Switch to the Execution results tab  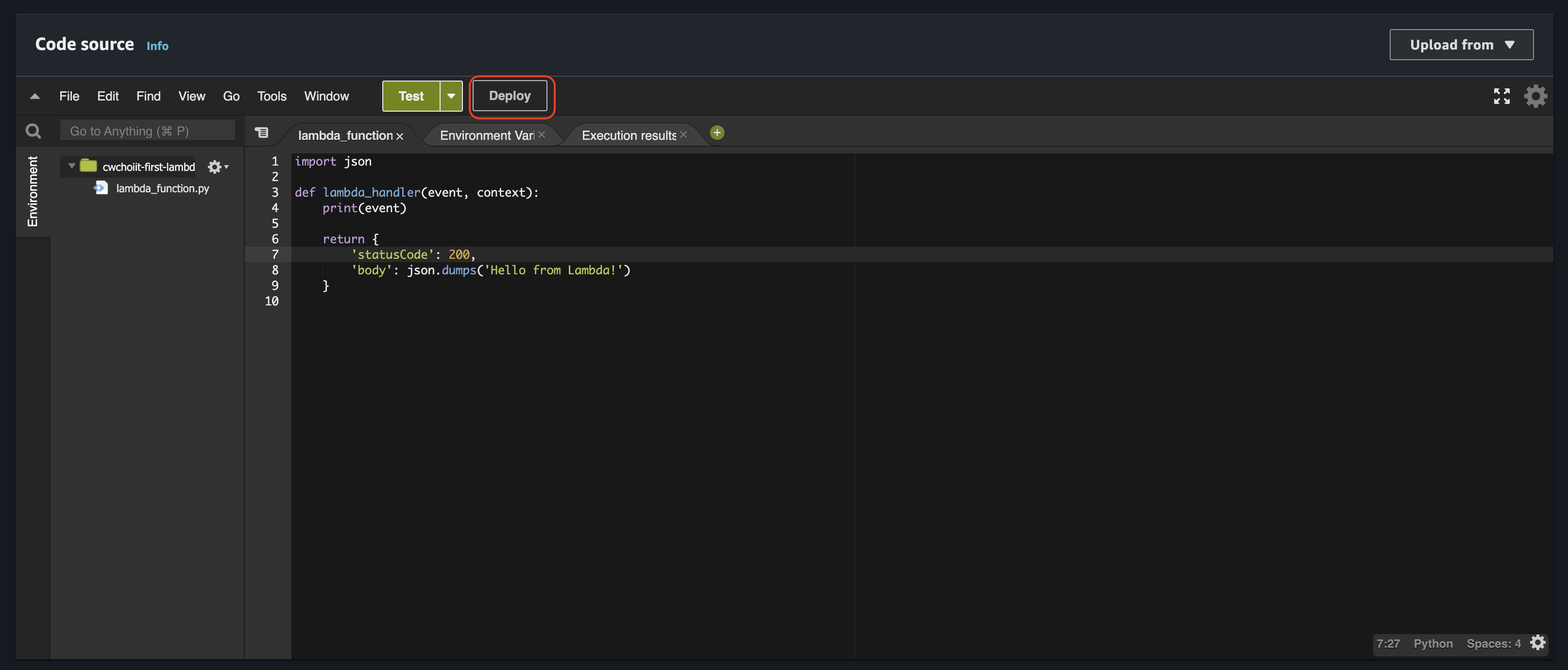tap(628, 136)
